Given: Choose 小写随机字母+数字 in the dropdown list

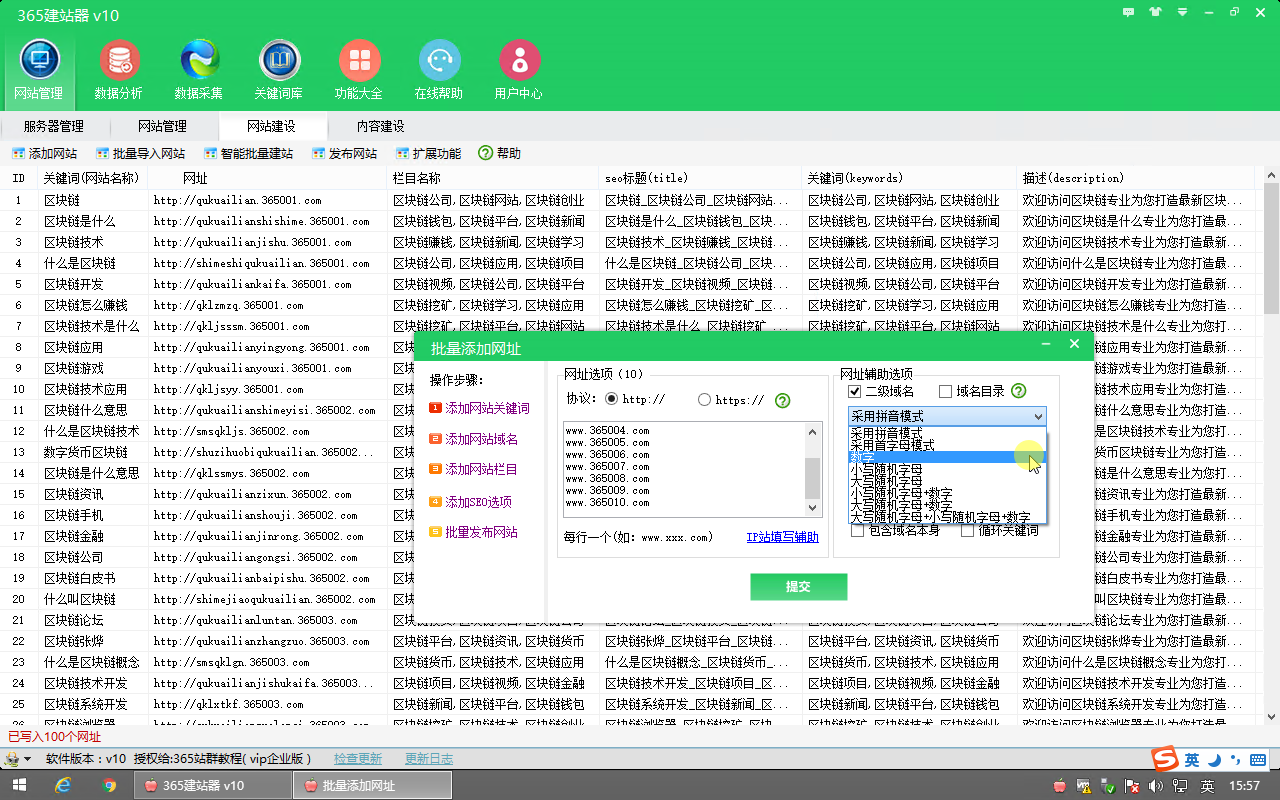Looking at the screenshot, I should point(947,493).
